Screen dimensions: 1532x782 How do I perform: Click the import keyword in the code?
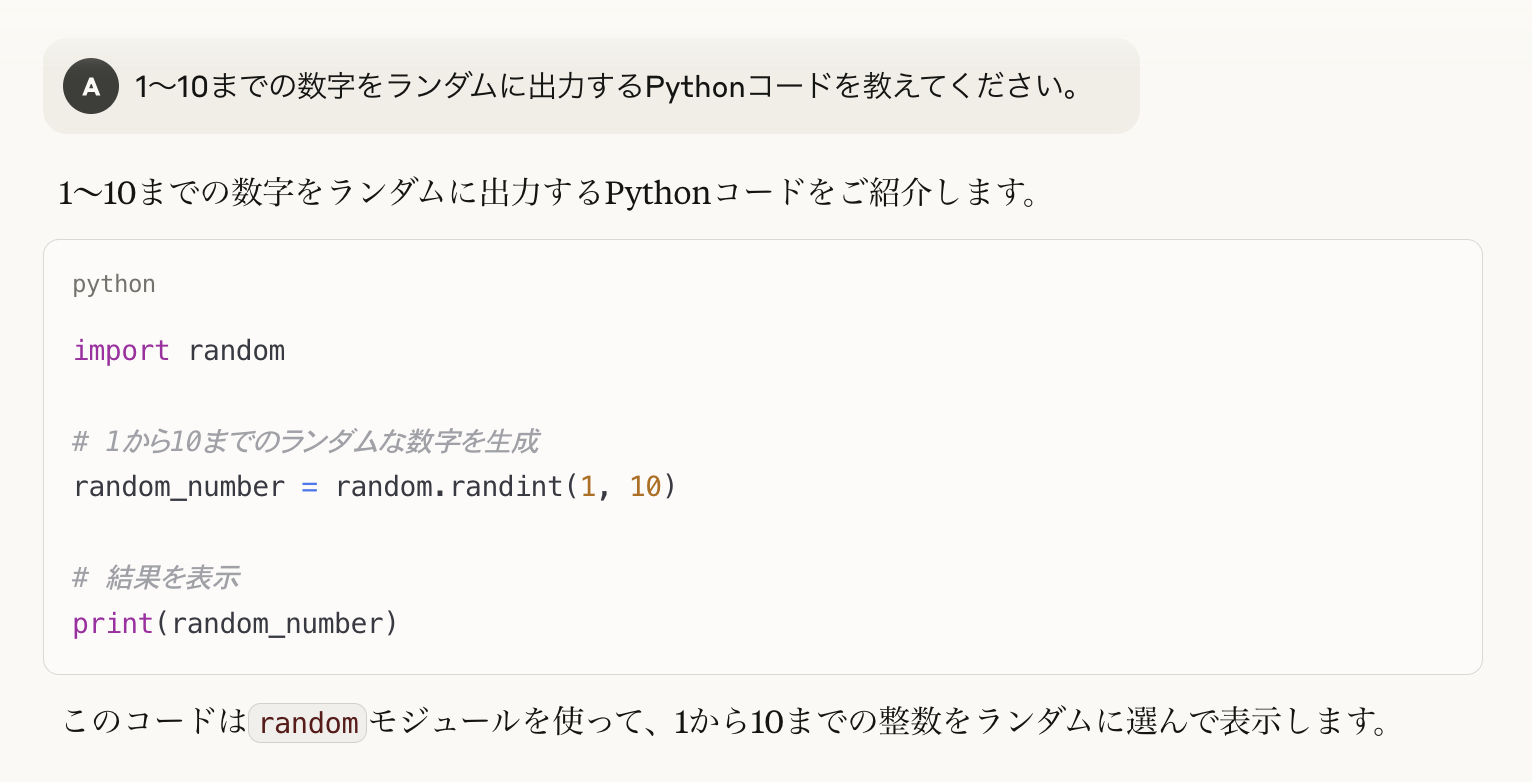pos(121,351)
